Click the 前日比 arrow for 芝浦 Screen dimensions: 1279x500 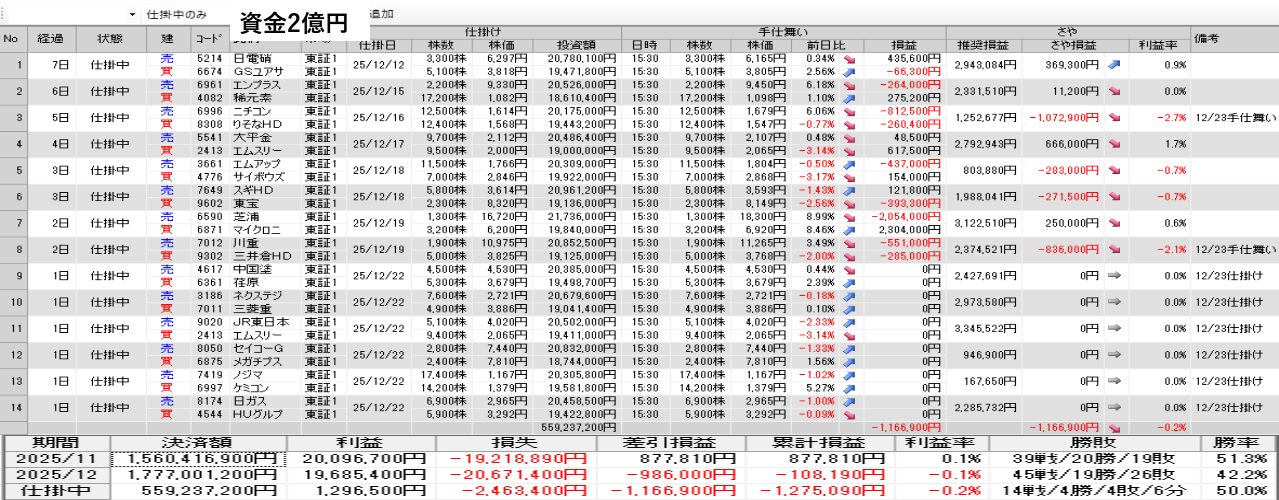click(849, 215)
